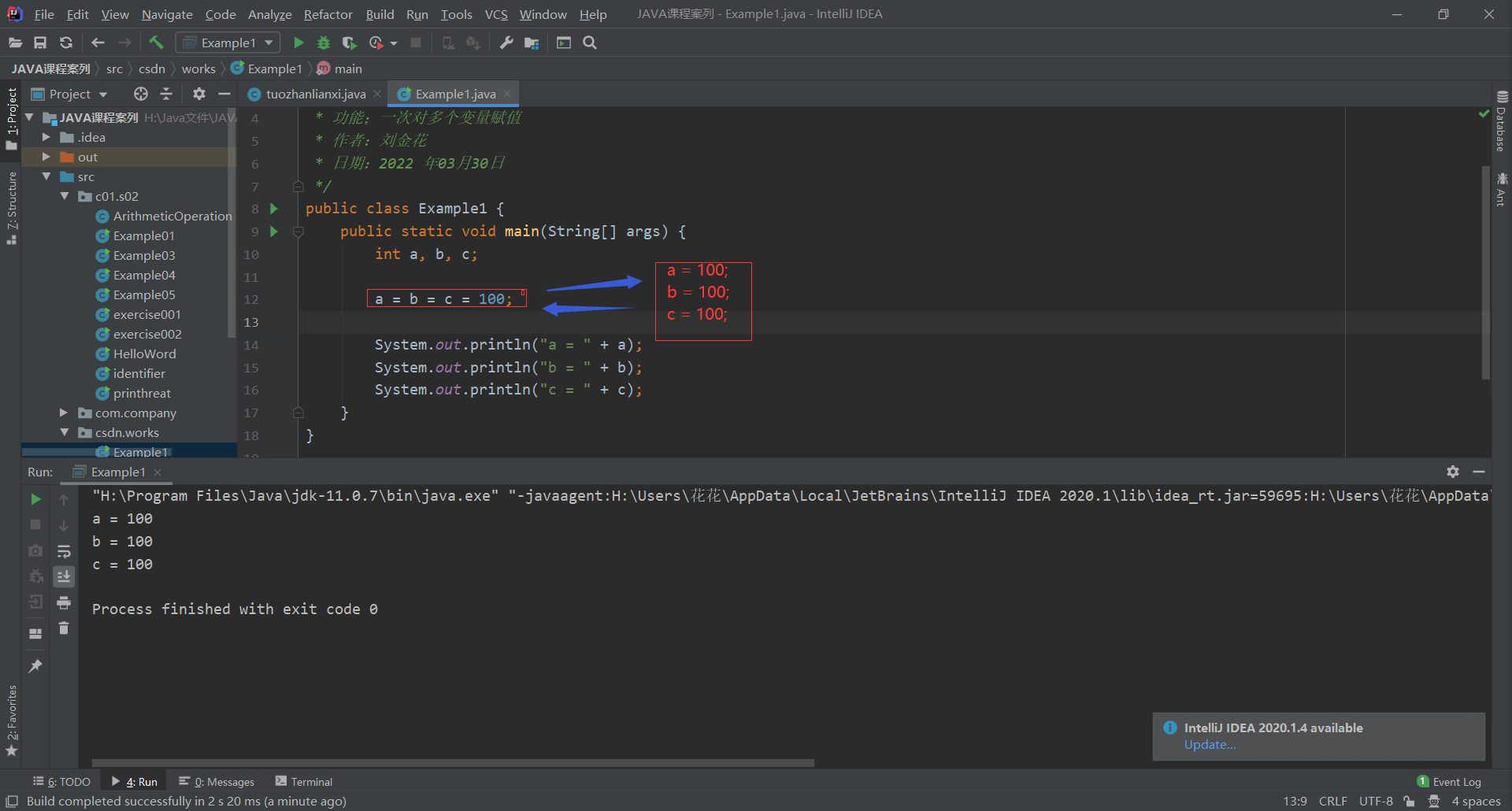Click the locate file target icon in Project panel
This screenshot has height=811, width=1512.
pyautogui.click(x=141, y=94)
